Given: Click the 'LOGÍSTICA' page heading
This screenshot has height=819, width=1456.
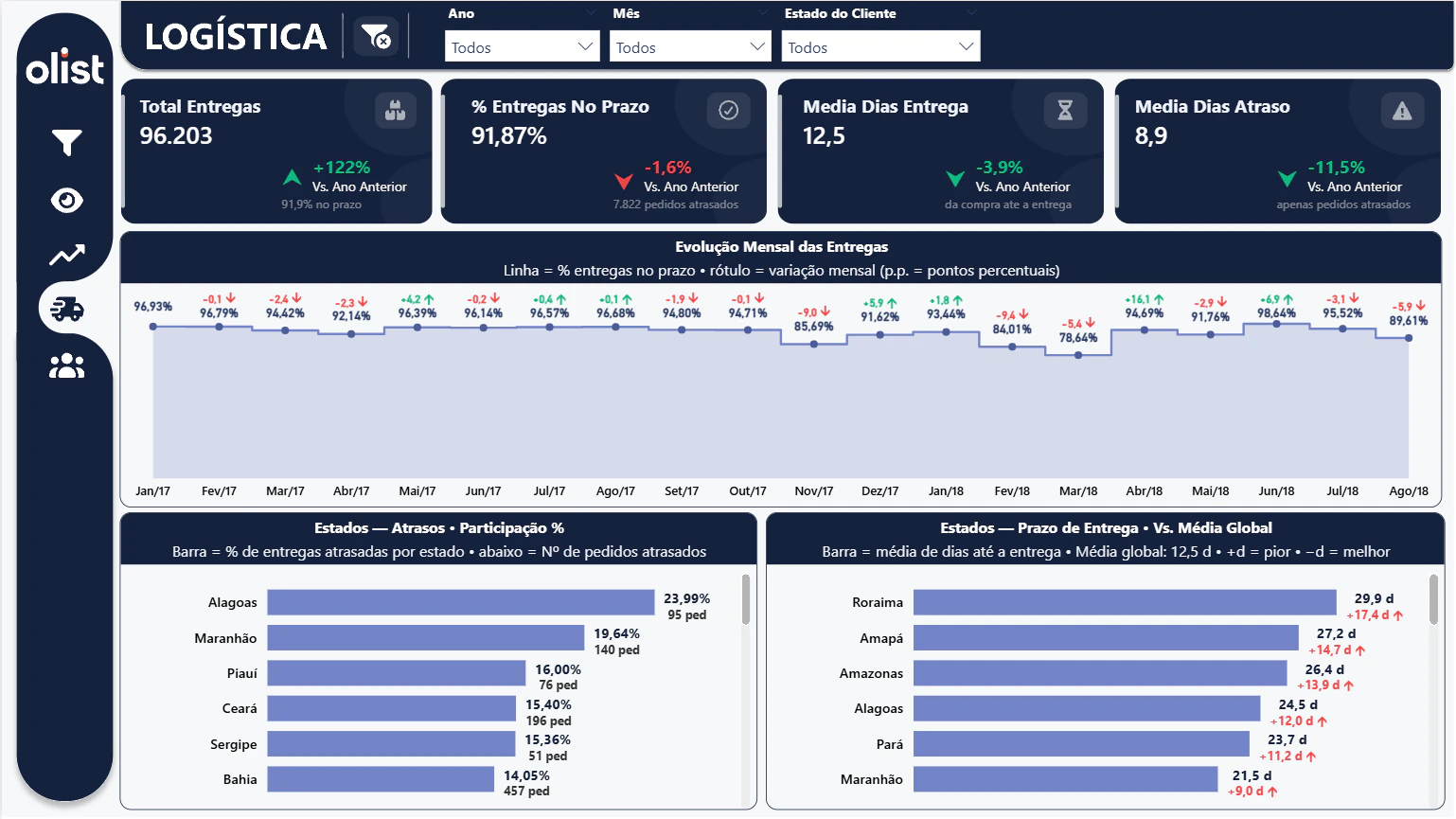Looking at the screenshot, I should click(236, 37).
